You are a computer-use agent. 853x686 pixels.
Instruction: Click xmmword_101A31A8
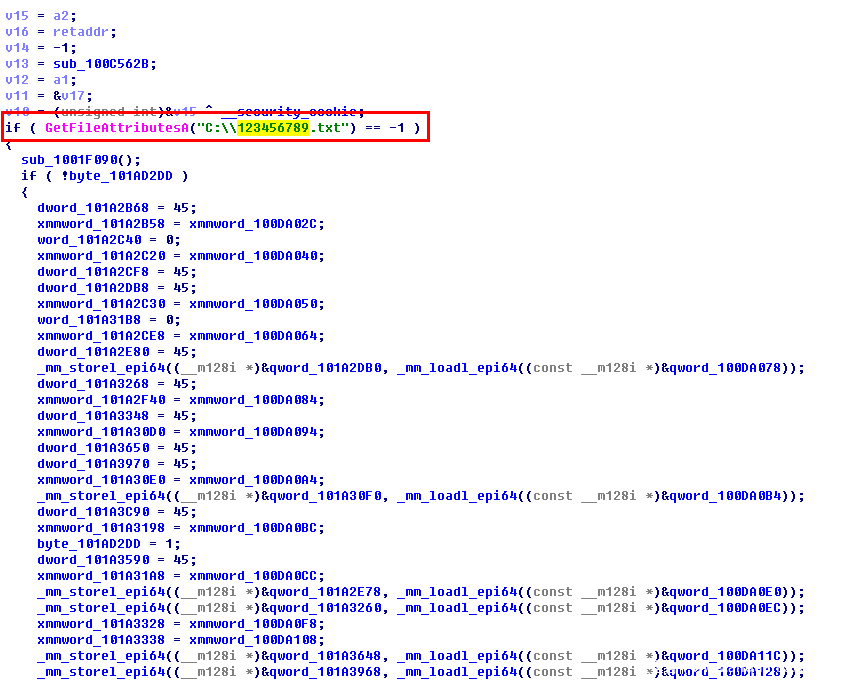(x=101, y=576)
